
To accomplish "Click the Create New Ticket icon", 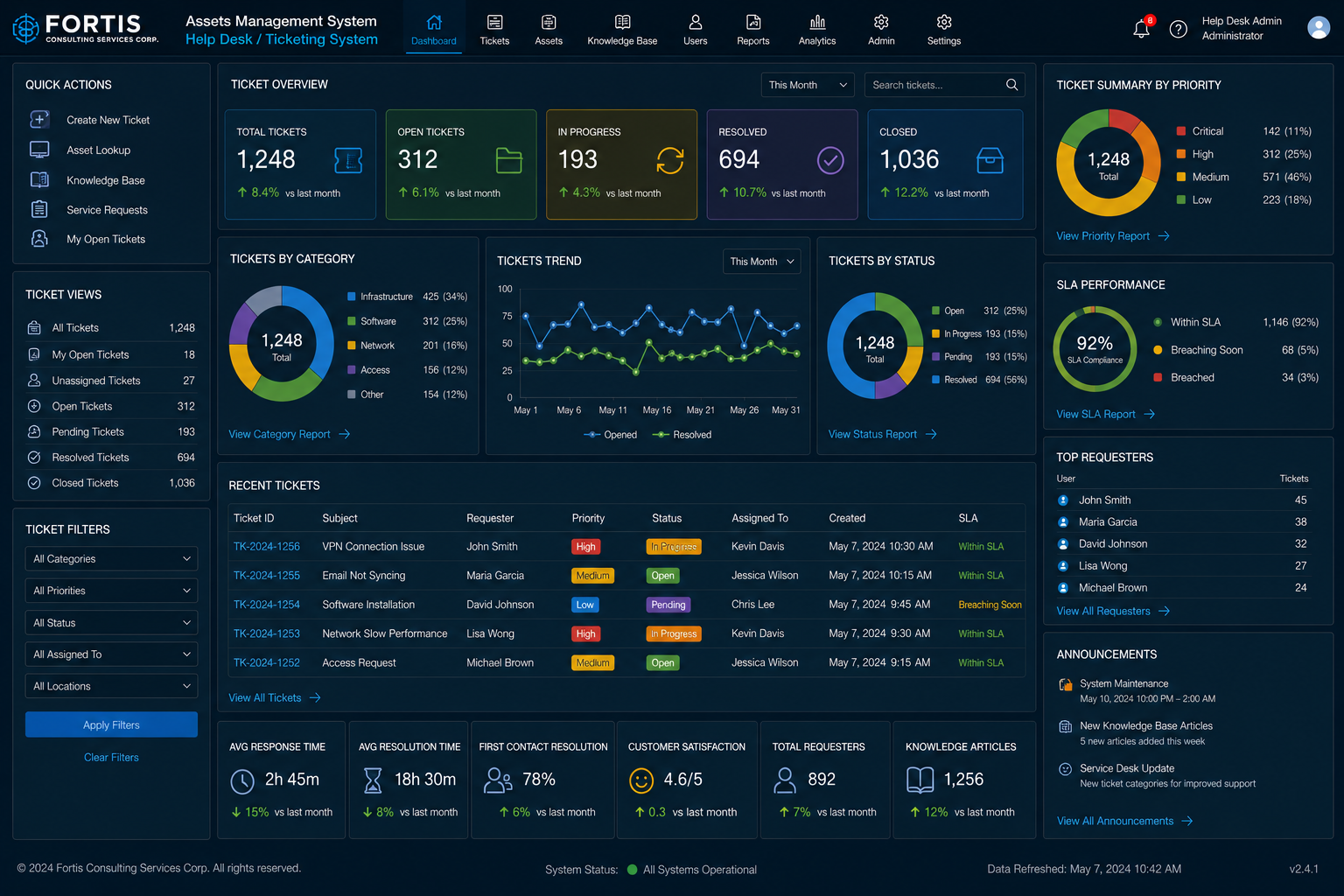I will click(39, 120).
